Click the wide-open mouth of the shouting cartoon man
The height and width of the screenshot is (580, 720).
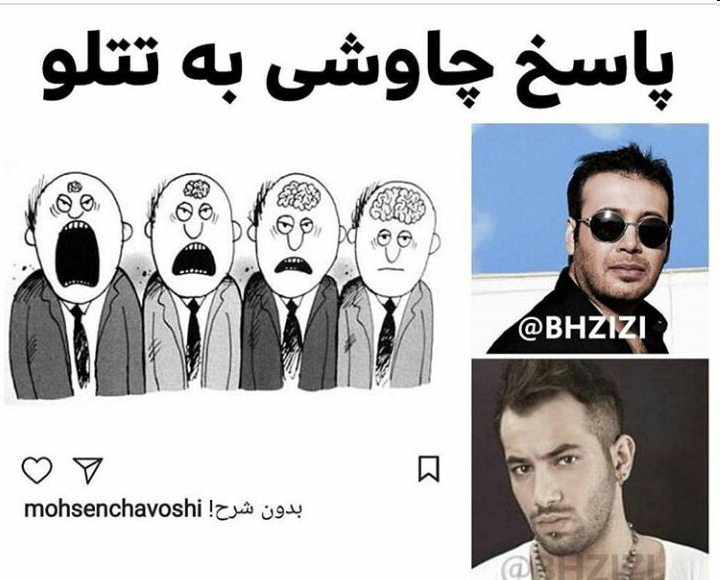(x=78, y=253)
